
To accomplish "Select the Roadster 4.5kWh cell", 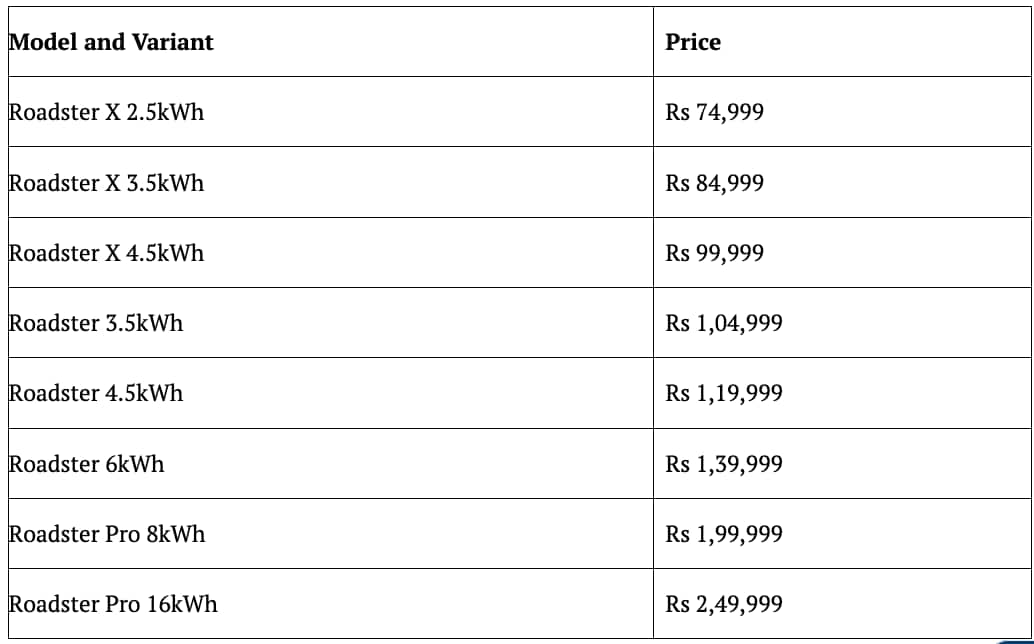I will click(330, 393).
